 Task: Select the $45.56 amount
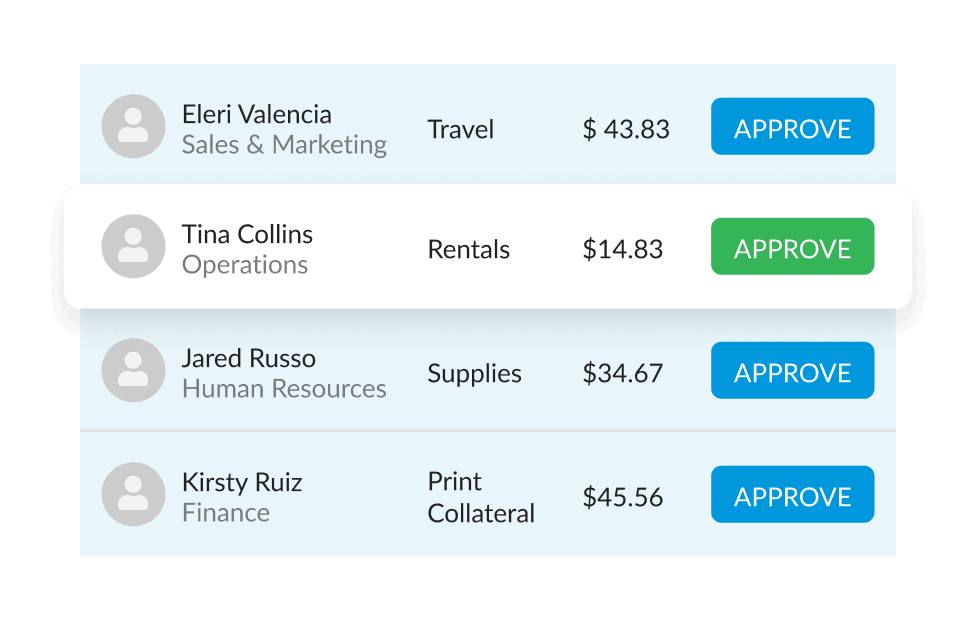622,497
